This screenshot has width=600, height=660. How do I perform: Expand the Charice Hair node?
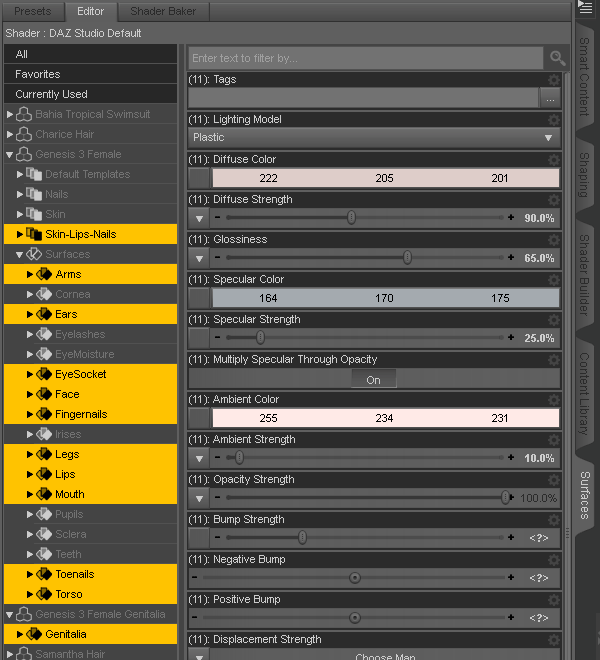[x=10, y=134]
